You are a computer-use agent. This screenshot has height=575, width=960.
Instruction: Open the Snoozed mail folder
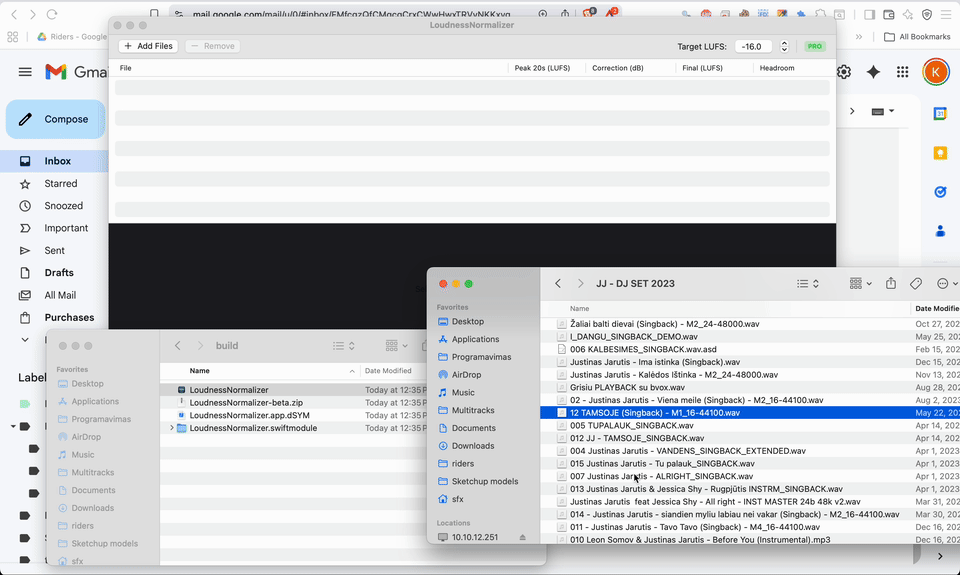click(x=63, y=206)
